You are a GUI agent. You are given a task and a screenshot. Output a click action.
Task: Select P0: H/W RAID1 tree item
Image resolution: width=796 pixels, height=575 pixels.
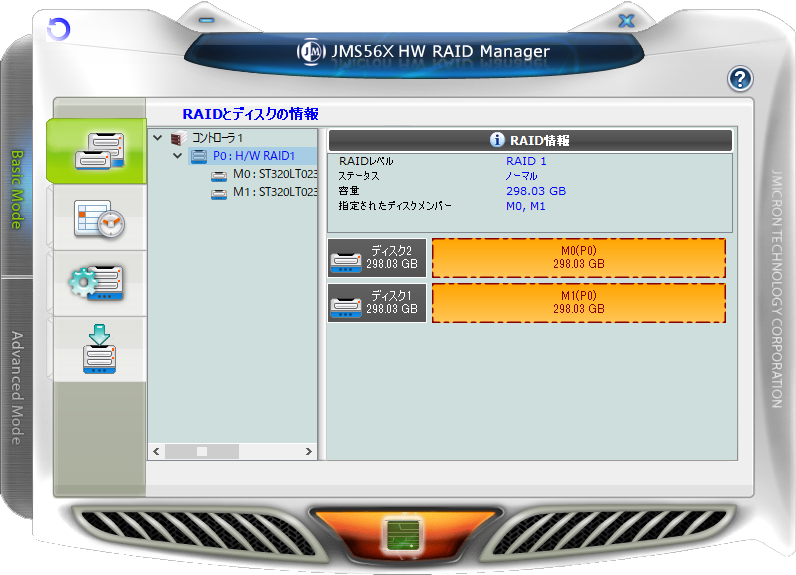254,156
